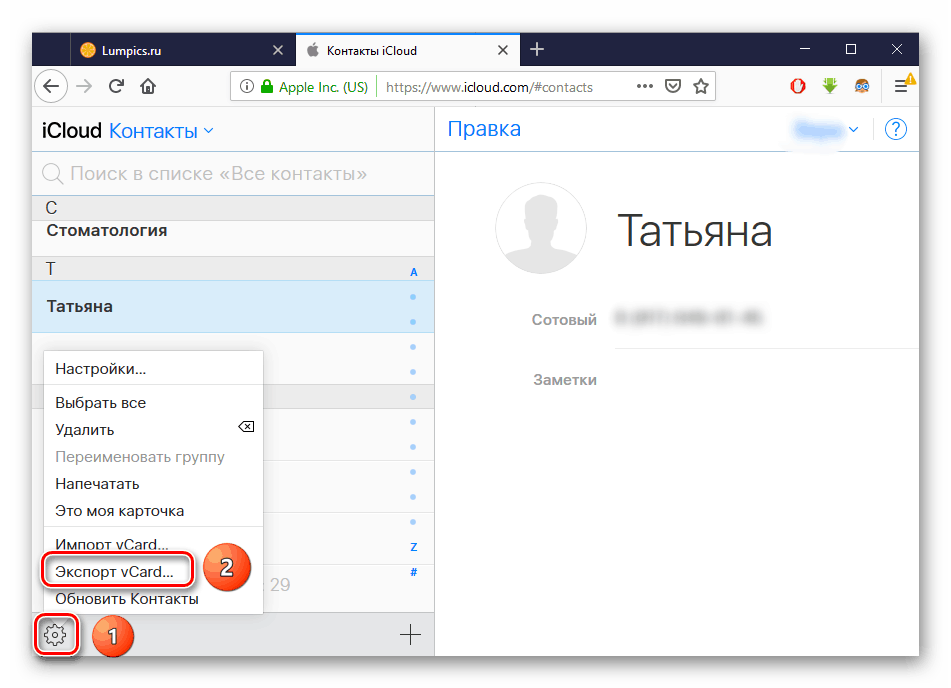Choose Напечатать from the menu
951x688 pixels.
[x=97, y=484]
